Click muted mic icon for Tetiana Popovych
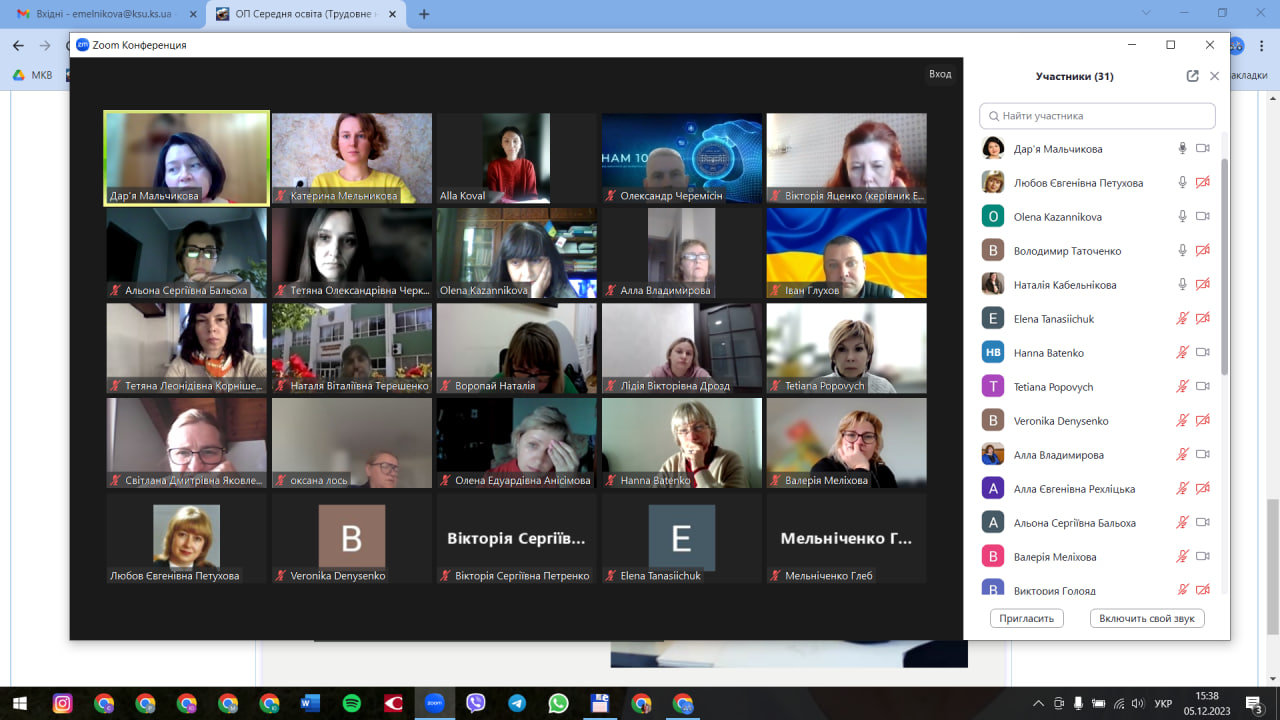The image size is (1280, 720). [x=1182, y=387]
